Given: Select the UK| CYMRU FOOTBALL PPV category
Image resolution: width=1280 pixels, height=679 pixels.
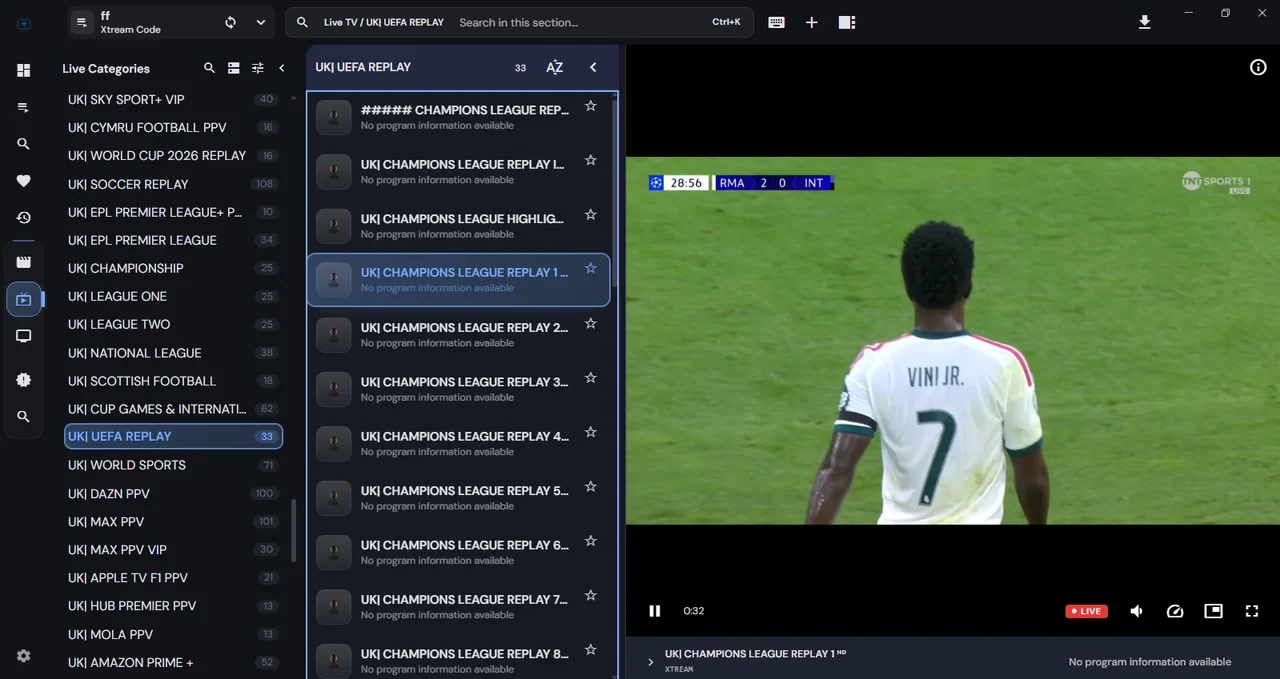Looking at the screenshot, I should click(x=172, y=127).
